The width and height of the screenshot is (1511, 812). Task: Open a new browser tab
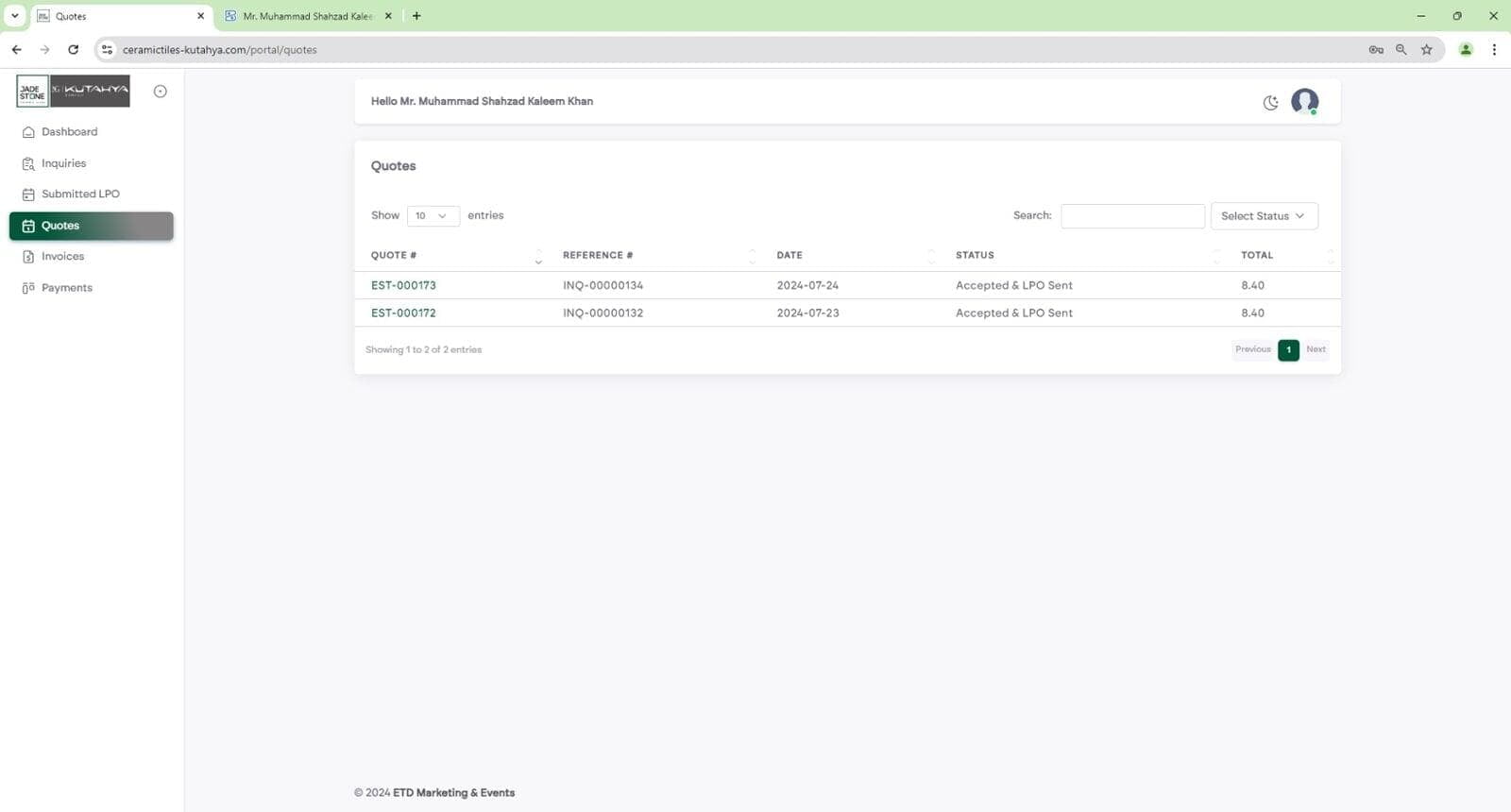click(x=416, y=16)
